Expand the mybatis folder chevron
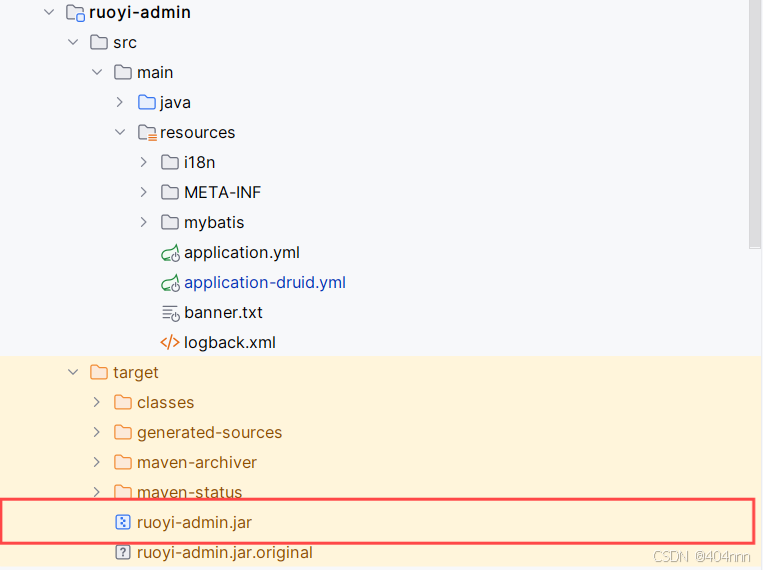763x570 pixels. coord(144,222)
